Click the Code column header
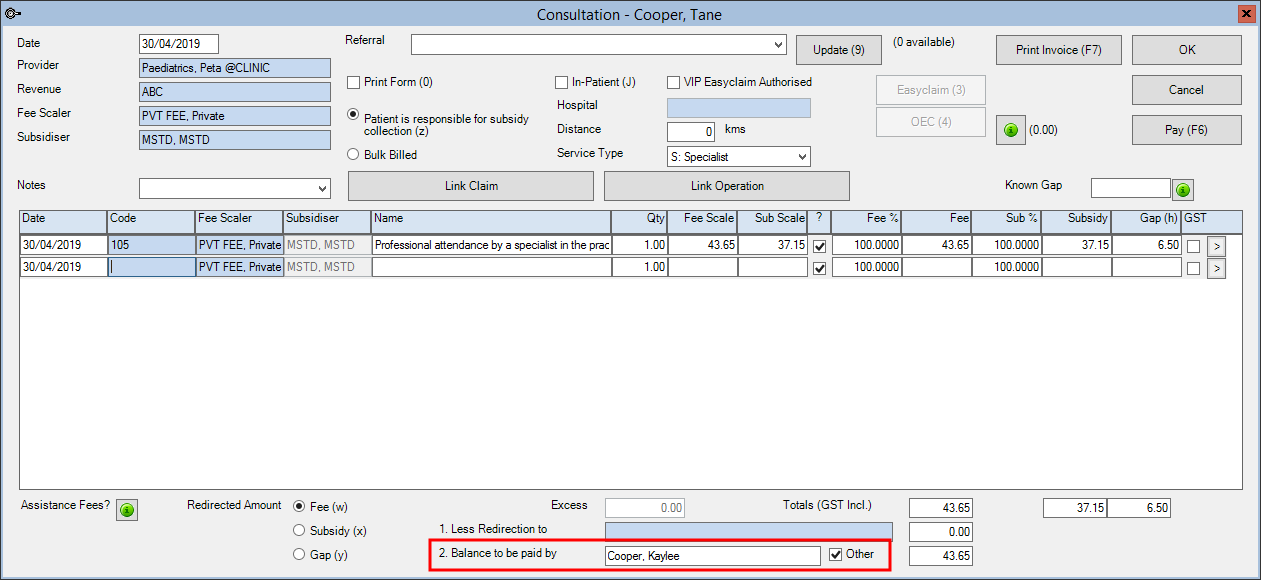The height and width of the screenshot is (580, 1261). click(x=152, y=220)
